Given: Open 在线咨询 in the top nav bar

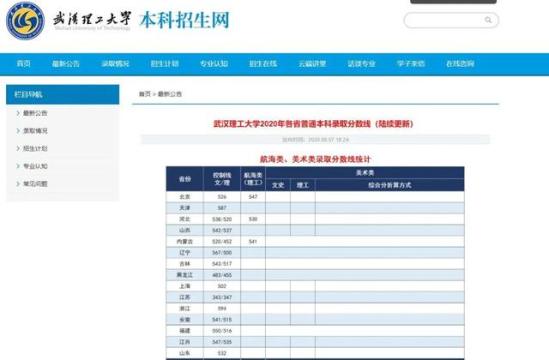Looking at the screenshot, I should (x=460, y=63).
